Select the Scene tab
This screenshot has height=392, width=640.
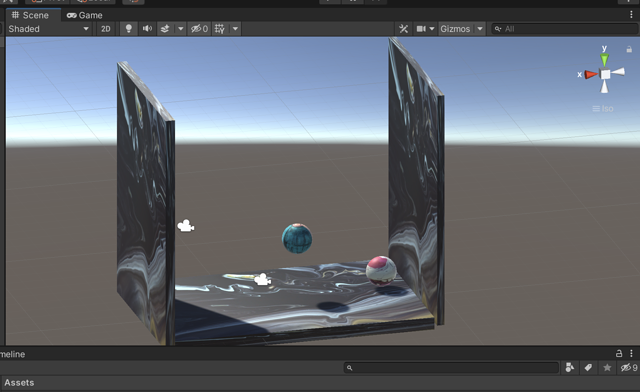31,15
